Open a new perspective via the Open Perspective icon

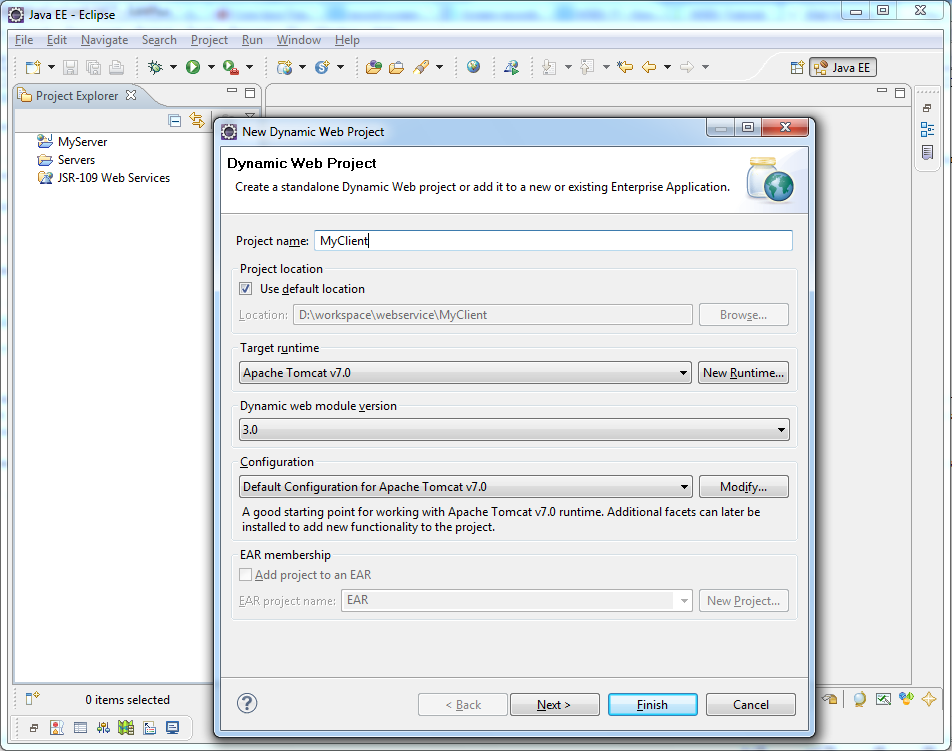click(x=797, y=66)
